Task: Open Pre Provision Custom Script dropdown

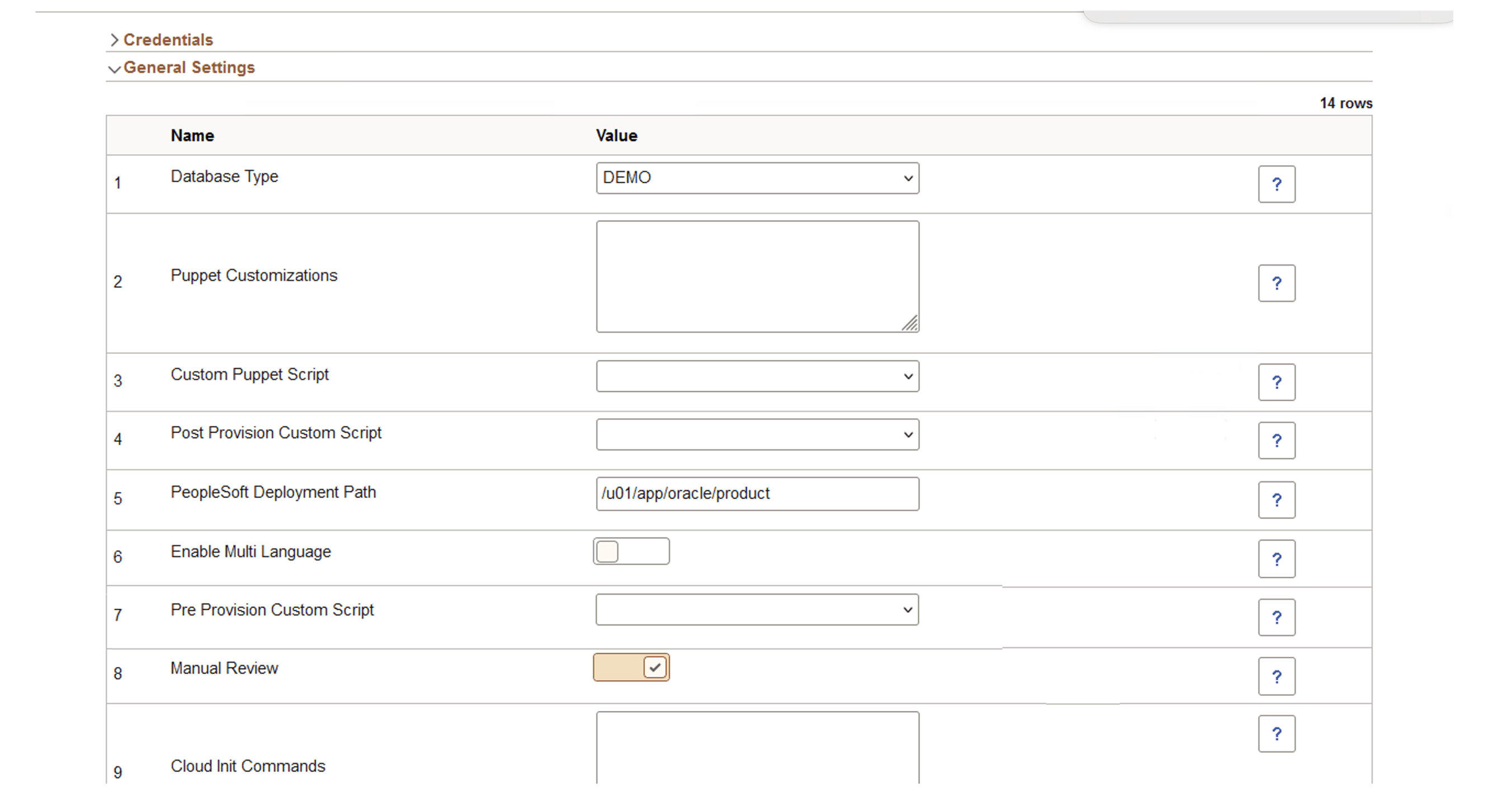Action: point(757,610)
